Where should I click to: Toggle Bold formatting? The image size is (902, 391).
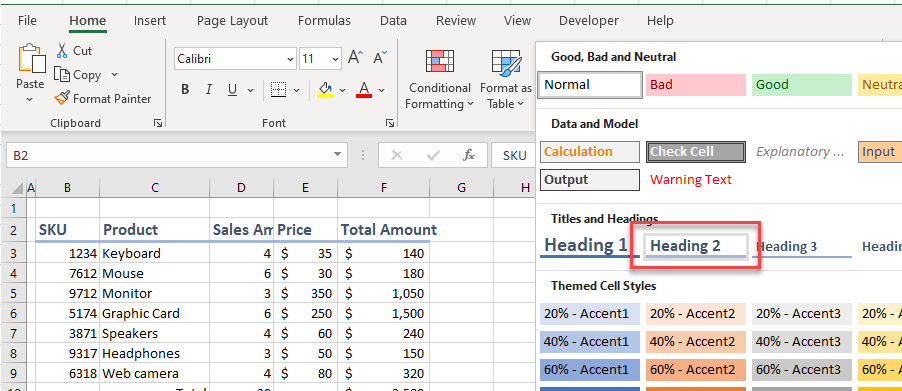click(185, 90)
